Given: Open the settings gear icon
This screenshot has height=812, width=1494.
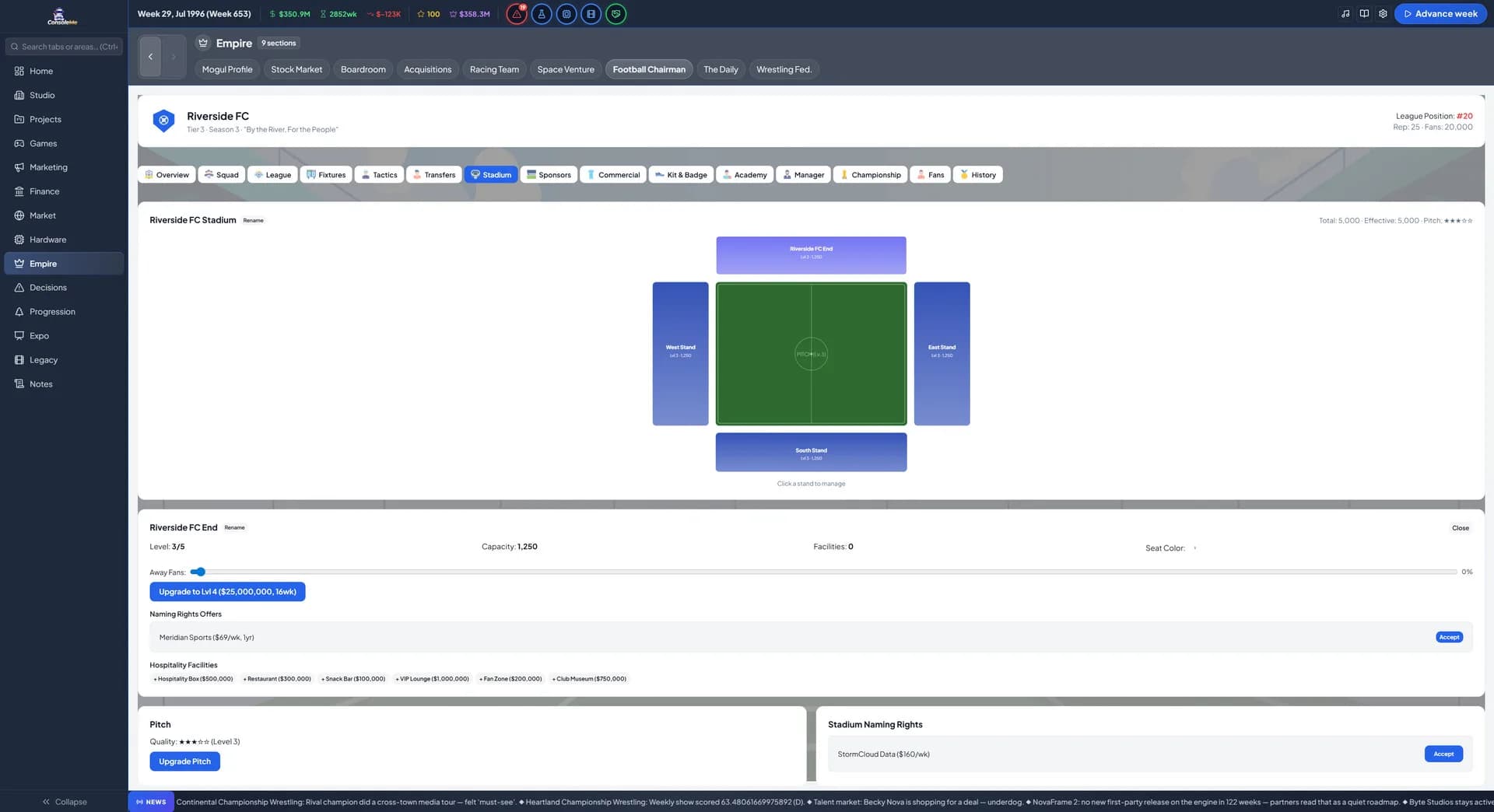Looking at the screenshot, I should tap(1383, 14).
